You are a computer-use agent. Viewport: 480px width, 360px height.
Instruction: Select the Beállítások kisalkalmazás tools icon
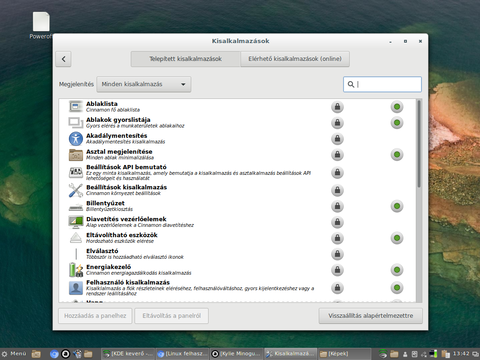[76, 190]
